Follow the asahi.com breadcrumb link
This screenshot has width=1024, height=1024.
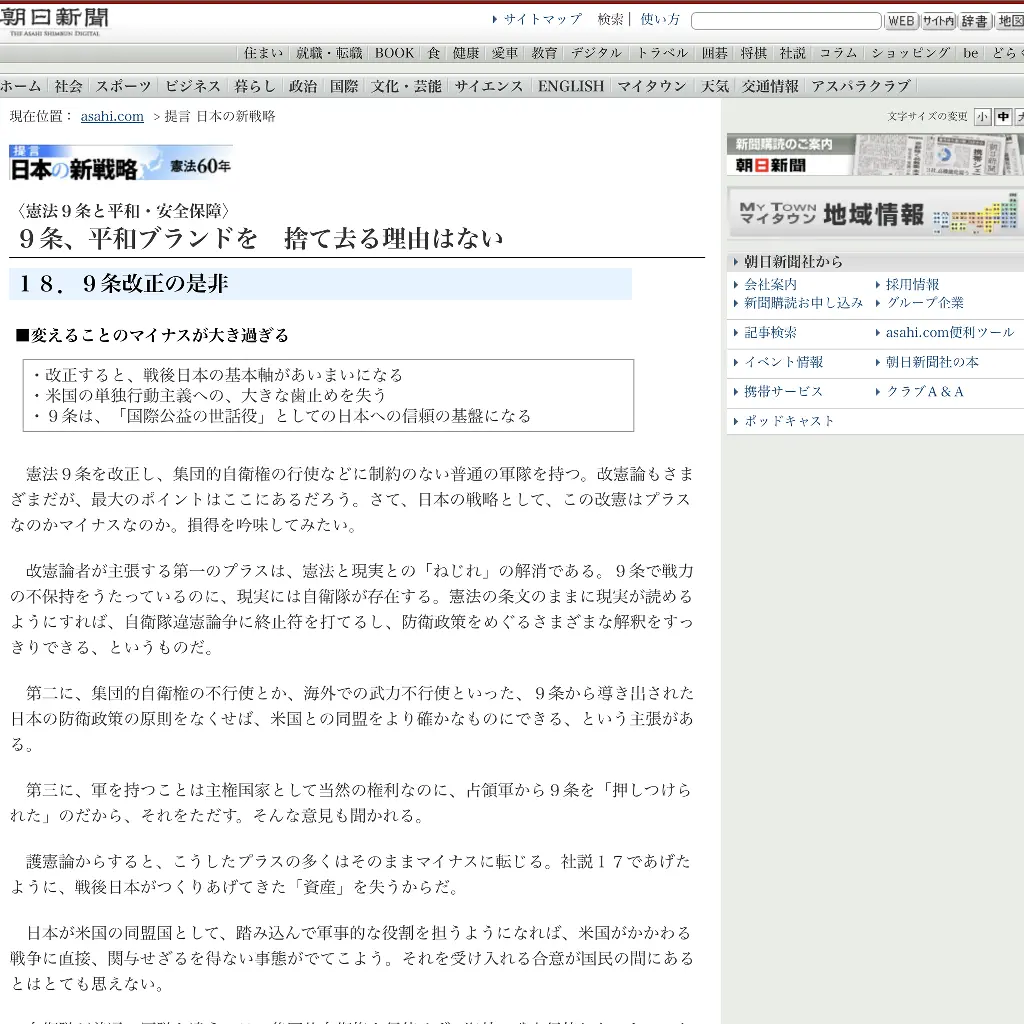pos(111,116)
